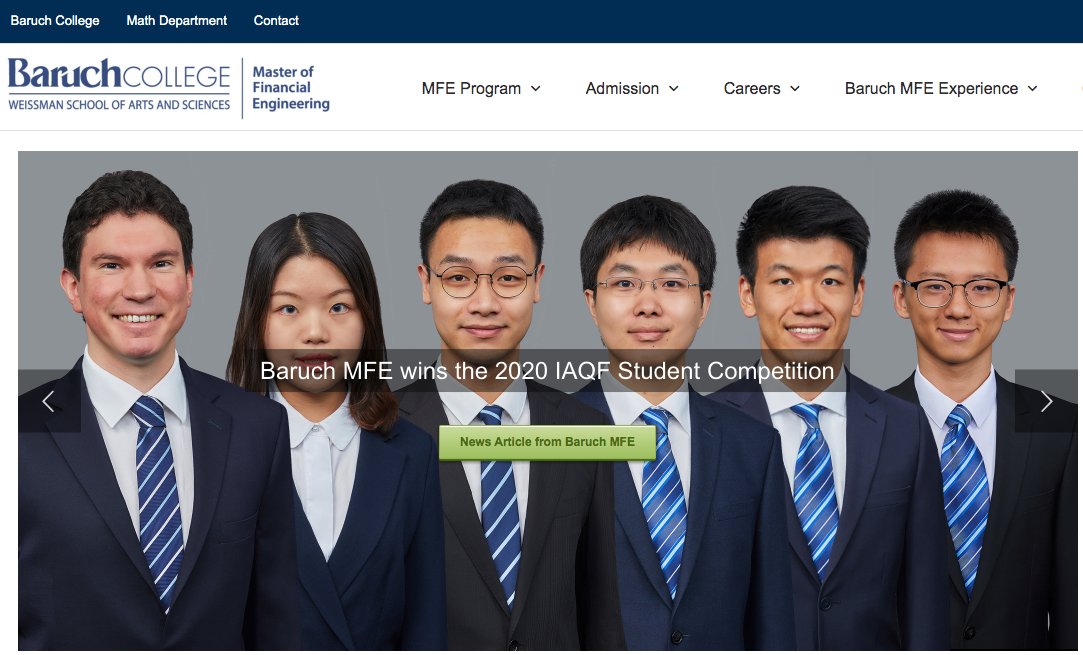Expand the Admission dropdown
Viewport: 1083px width, 655px height.
pos(675,89)
